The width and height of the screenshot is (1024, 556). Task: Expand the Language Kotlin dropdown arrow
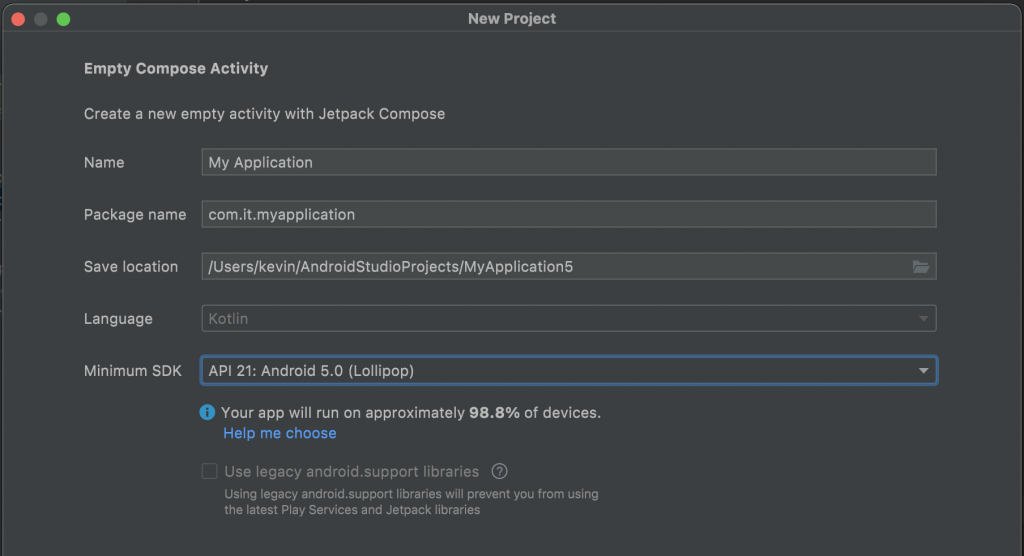coord(924,319)
